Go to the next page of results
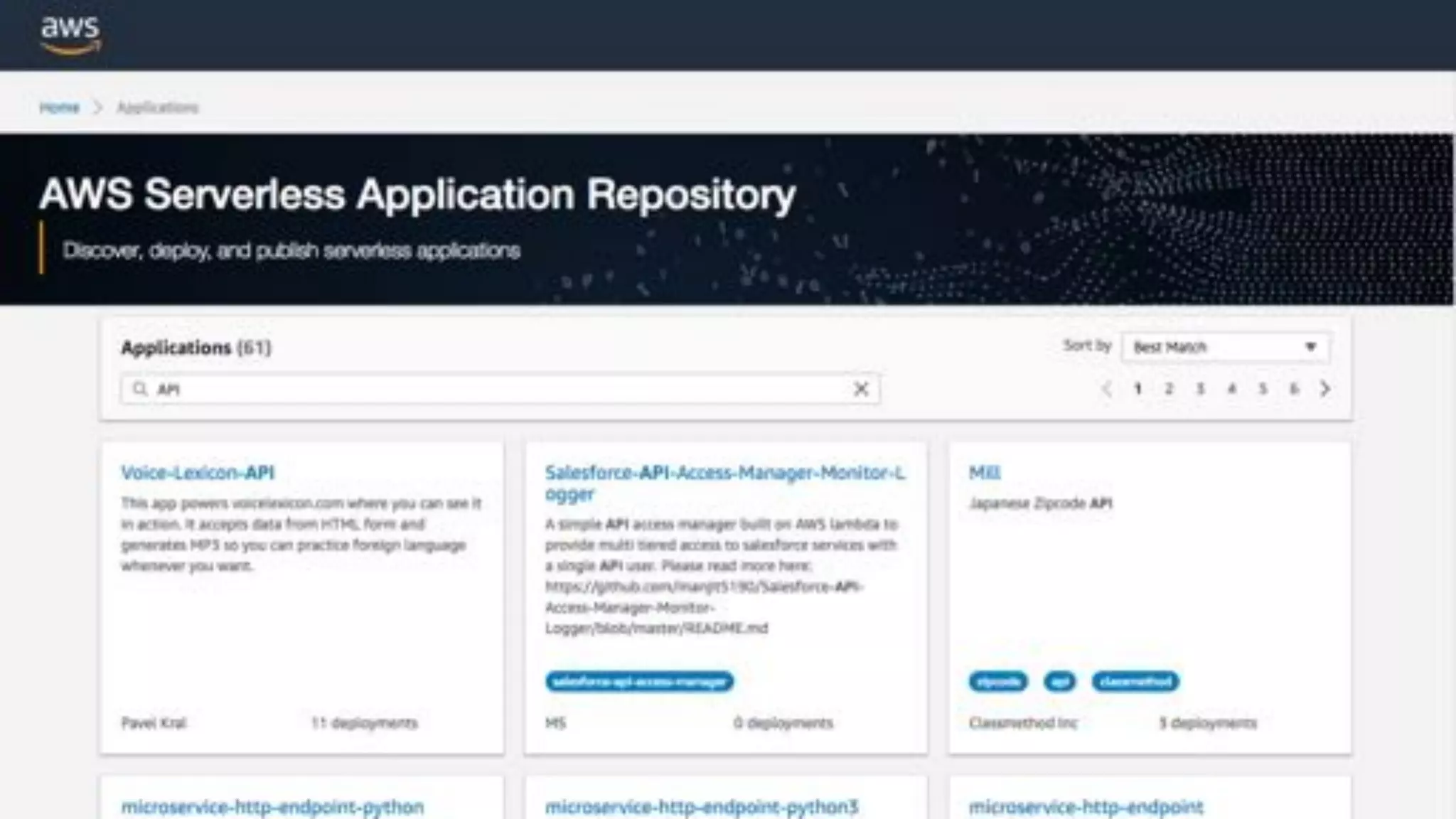 coord(1325,389)
